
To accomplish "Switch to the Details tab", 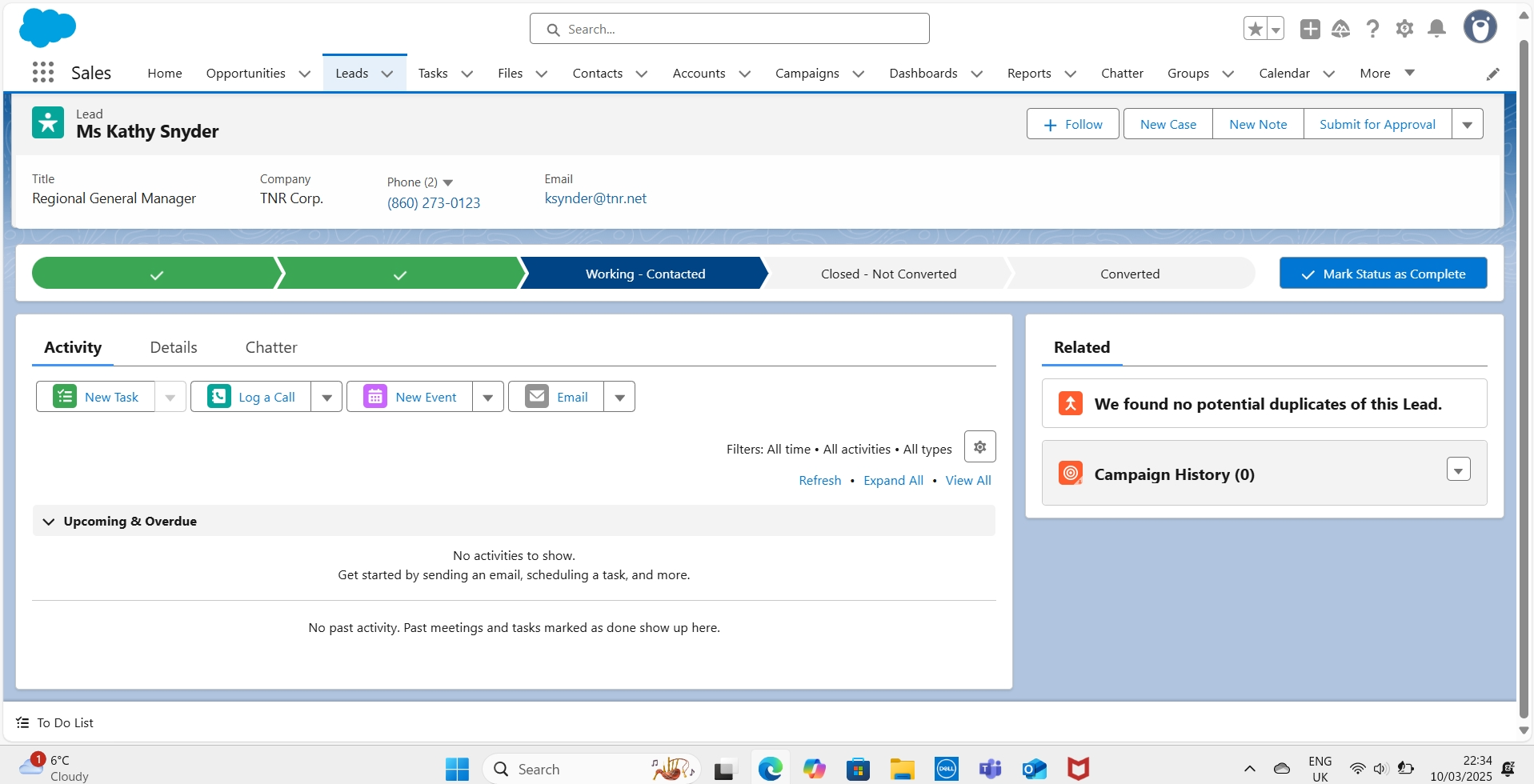I will click(x=173, y=347).
